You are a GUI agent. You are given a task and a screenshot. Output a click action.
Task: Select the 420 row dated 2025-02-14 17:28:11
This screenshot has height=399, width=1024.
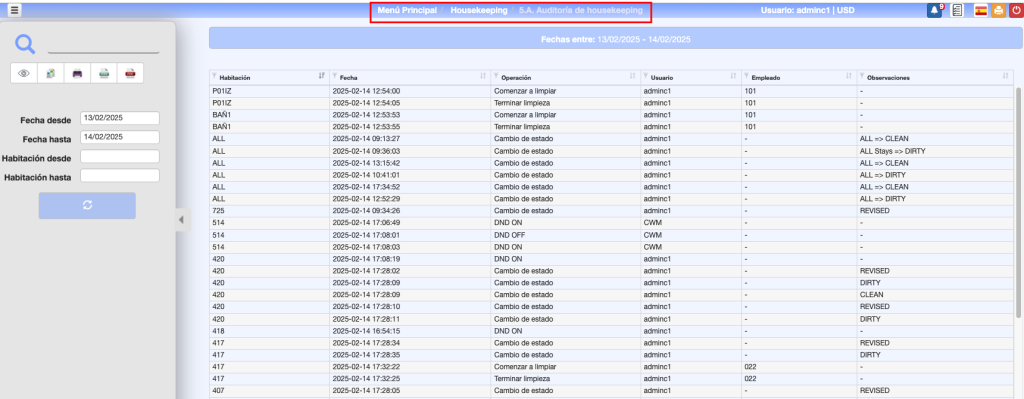pos(611,319)
